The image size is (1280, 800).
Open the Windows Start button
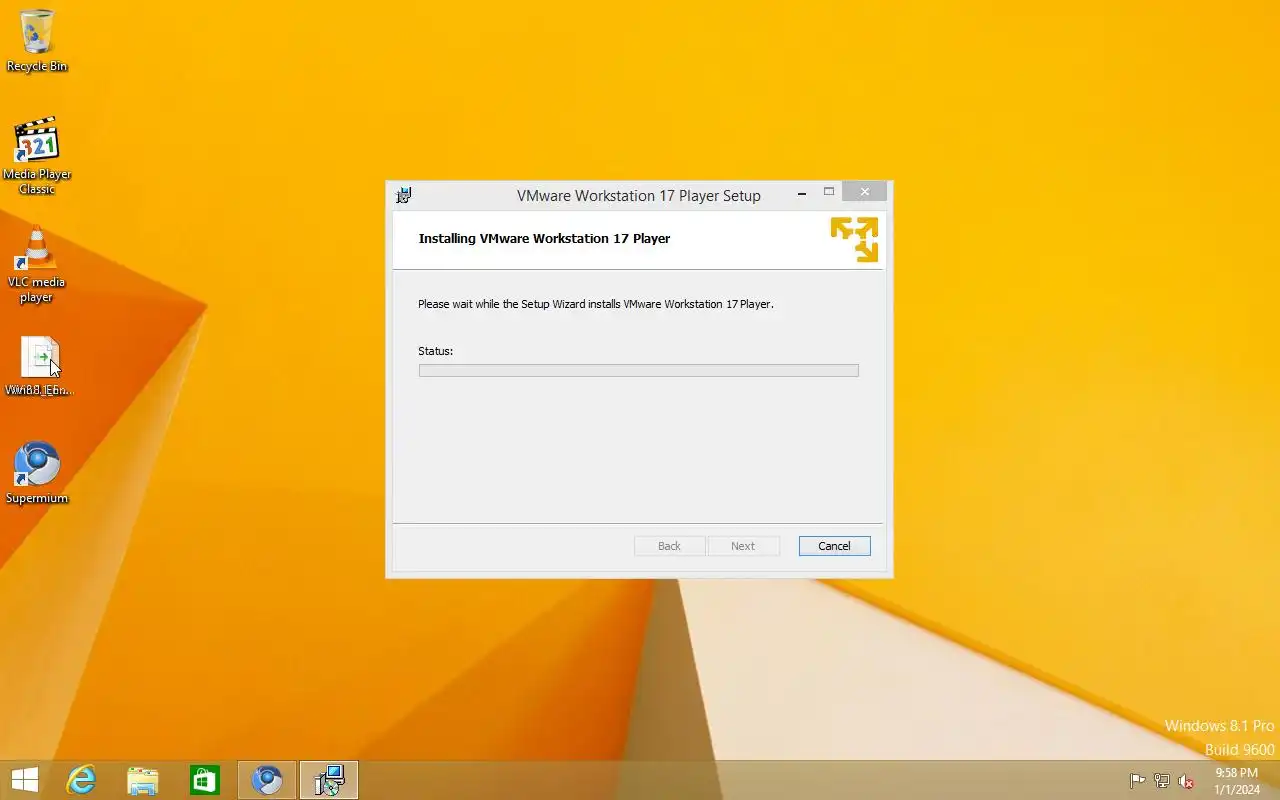point(25,780)
